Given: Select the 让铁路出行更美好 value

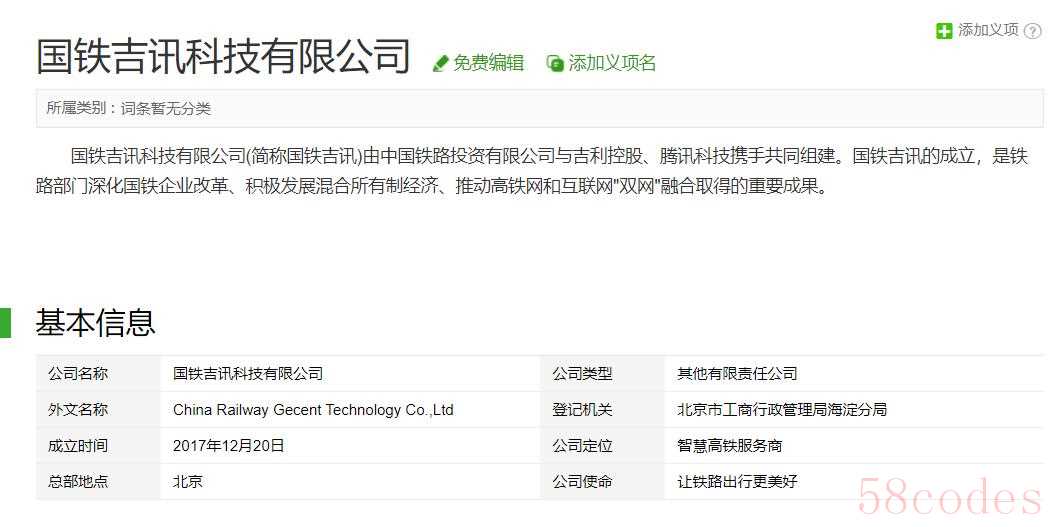Looking at the screenshot, I should tap(737, 482).
